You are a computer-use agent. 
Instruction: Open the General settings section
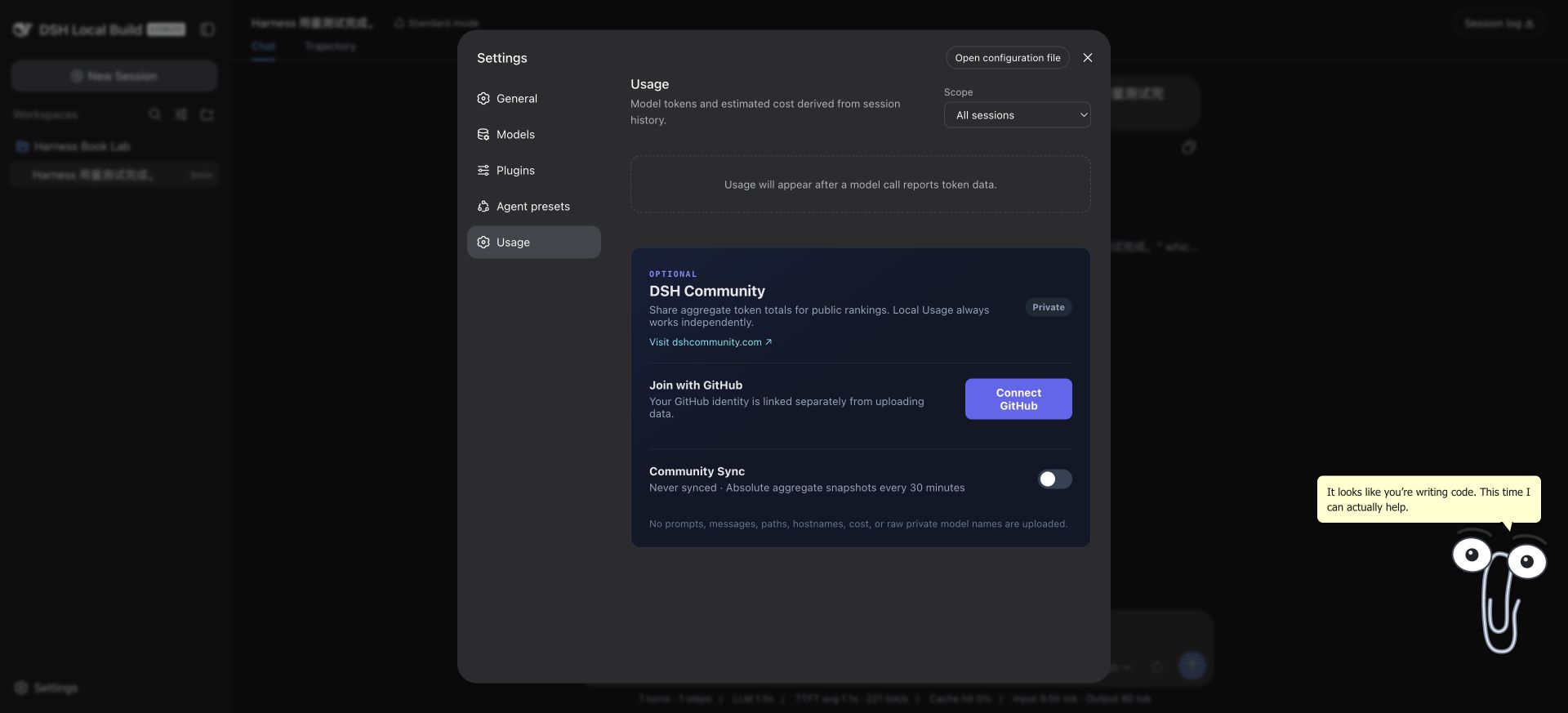click(x=533, y=99)
